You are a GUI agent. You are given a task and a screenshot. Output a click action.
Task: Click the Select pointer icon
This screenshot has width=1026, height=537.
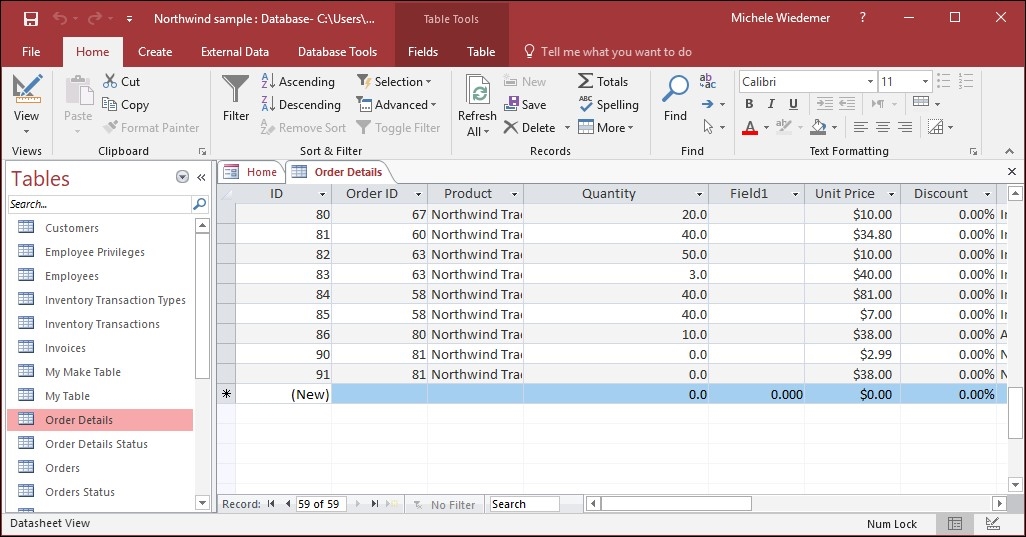click(x=708, y=126)
